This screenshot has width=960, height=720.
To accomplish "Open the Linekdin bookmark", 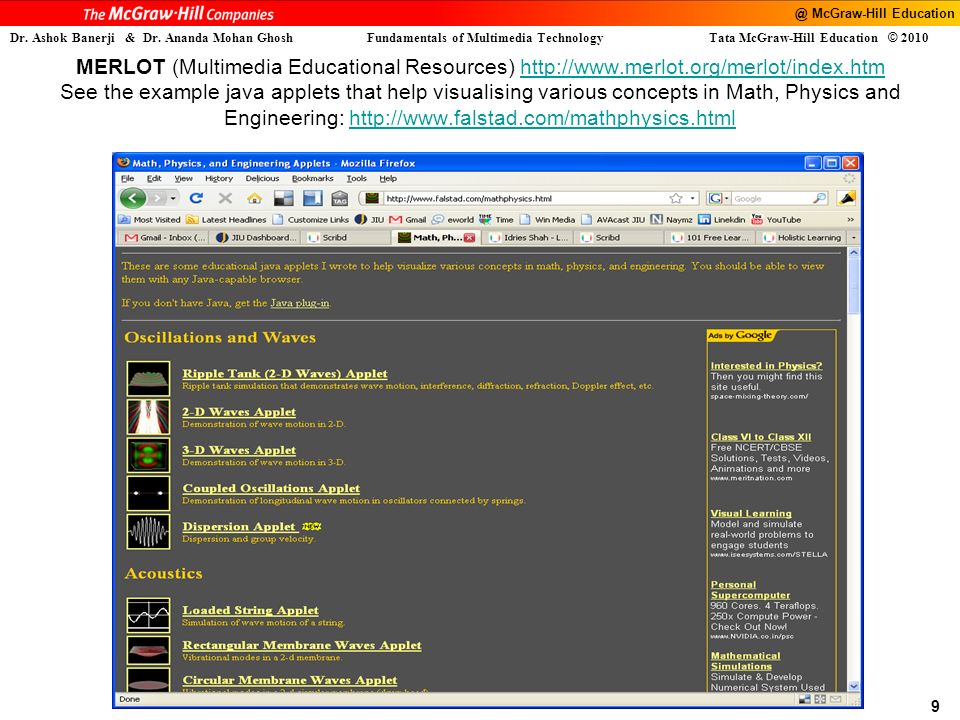I will click(x=722, y=219).
